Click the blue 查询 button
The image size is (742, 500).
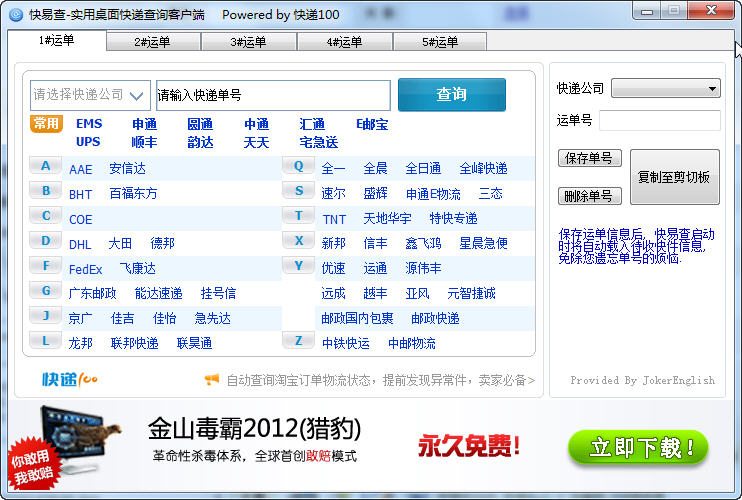coord(451,95)
